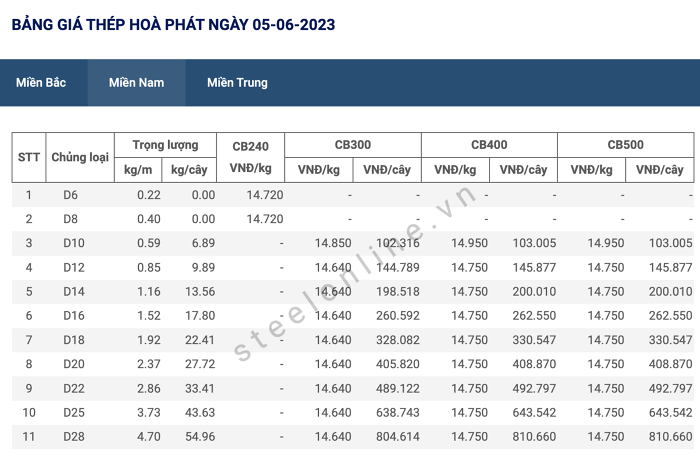Image resolution: width=700 pixels, height=460 pixels.
Task: Select the D20 row label
Action: pyautogui.click(x=74, y=364)
